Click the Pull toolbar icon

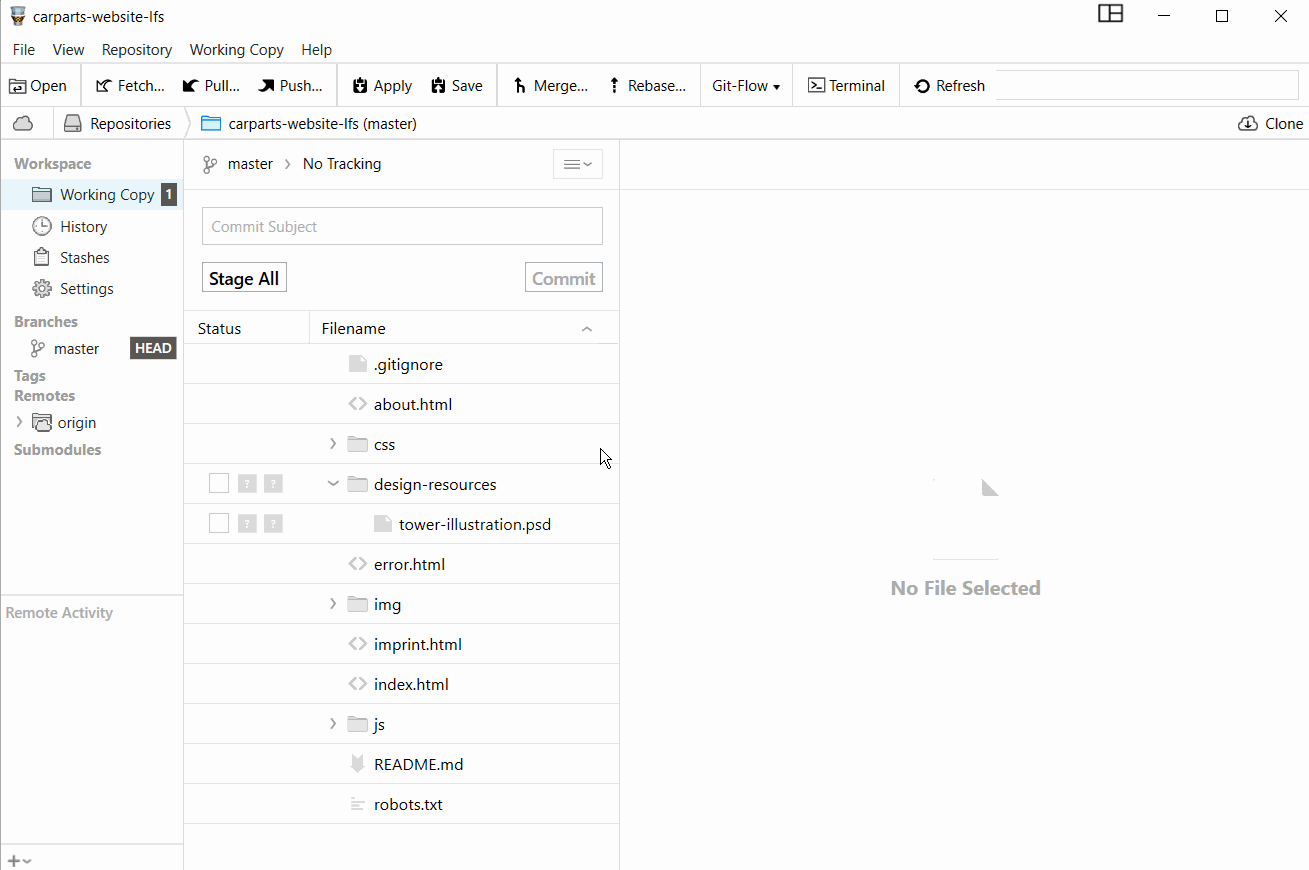tap(191, 86)
